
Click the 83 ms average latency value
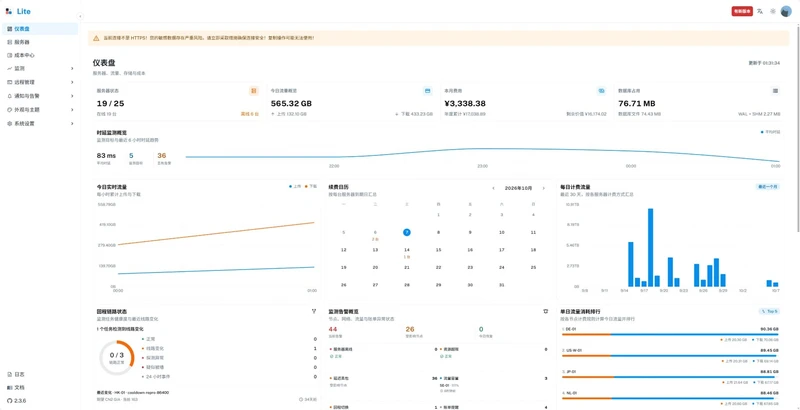click(x=106, y=156)
